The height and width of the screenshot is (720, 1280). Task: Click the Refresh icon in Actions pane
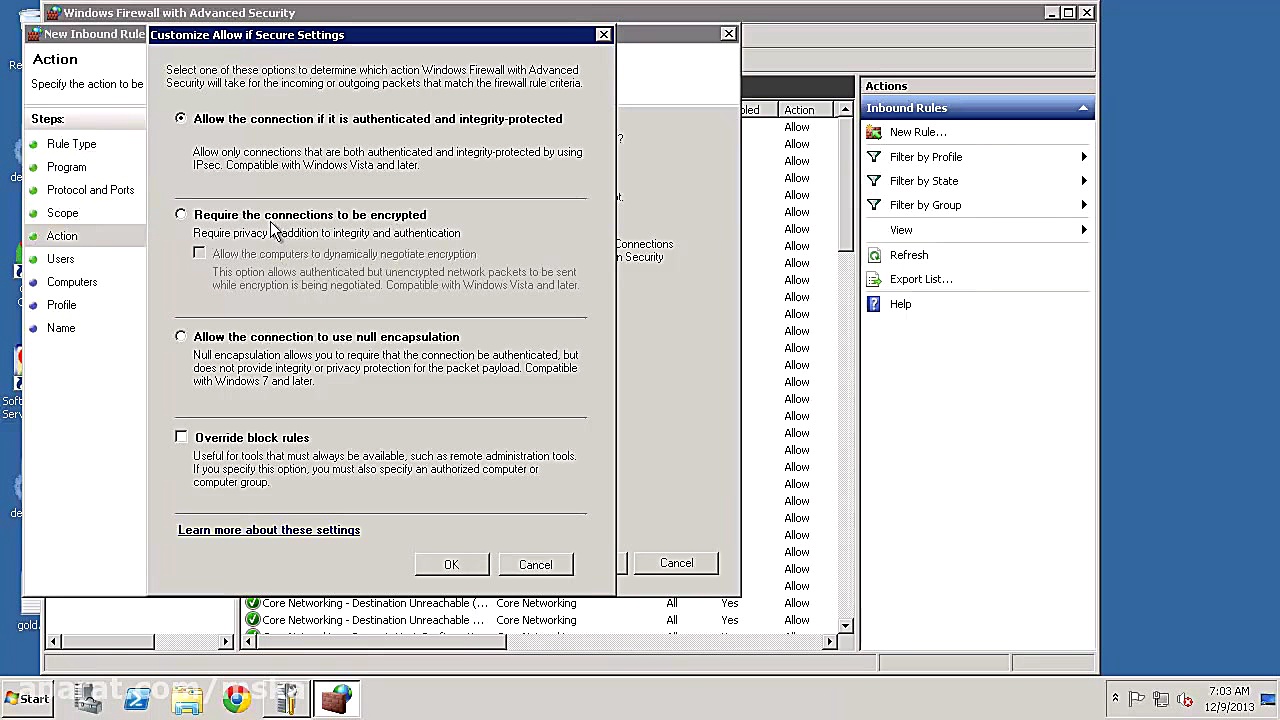[874, 255]
